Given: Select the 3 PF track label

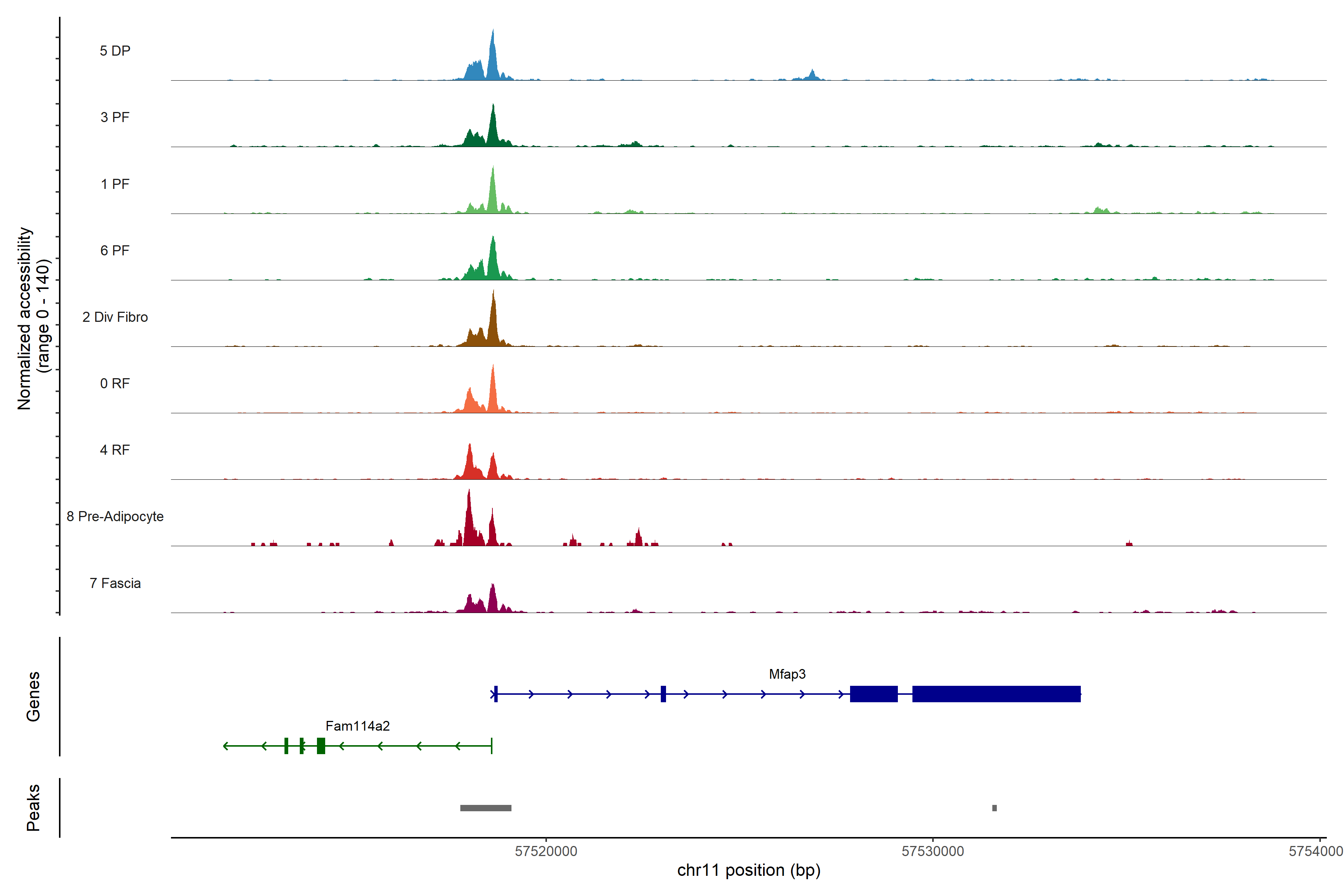Looking at the screenshot, I should tap(115, 117).
